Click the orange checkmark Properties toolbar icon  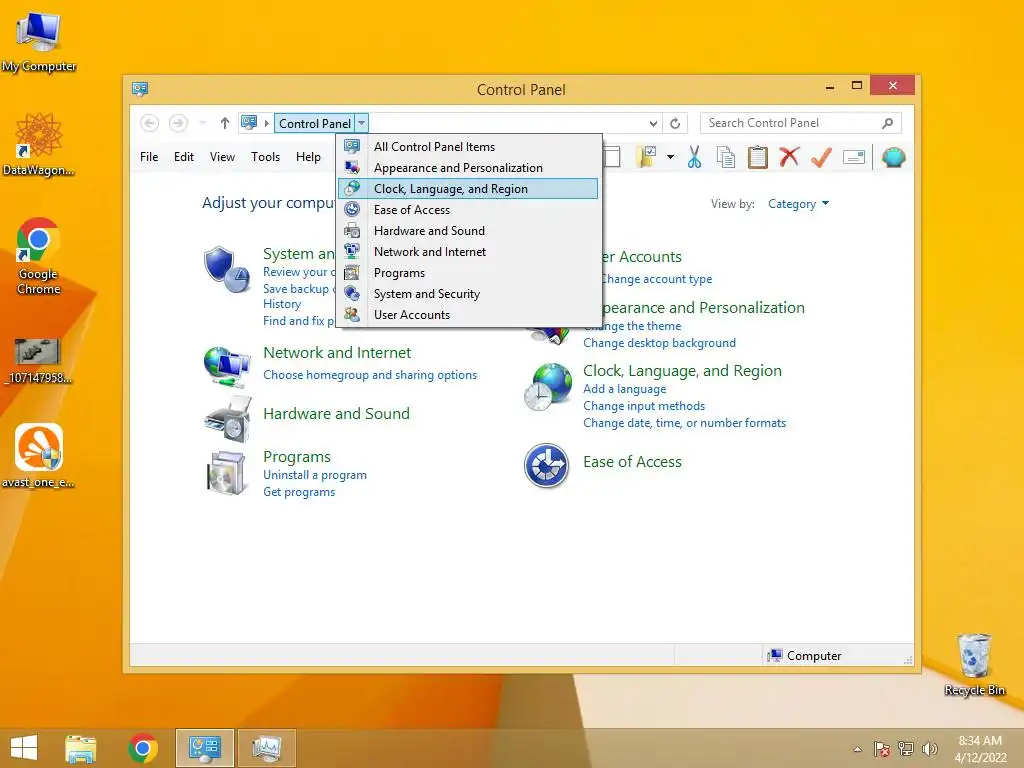point(821,157)
